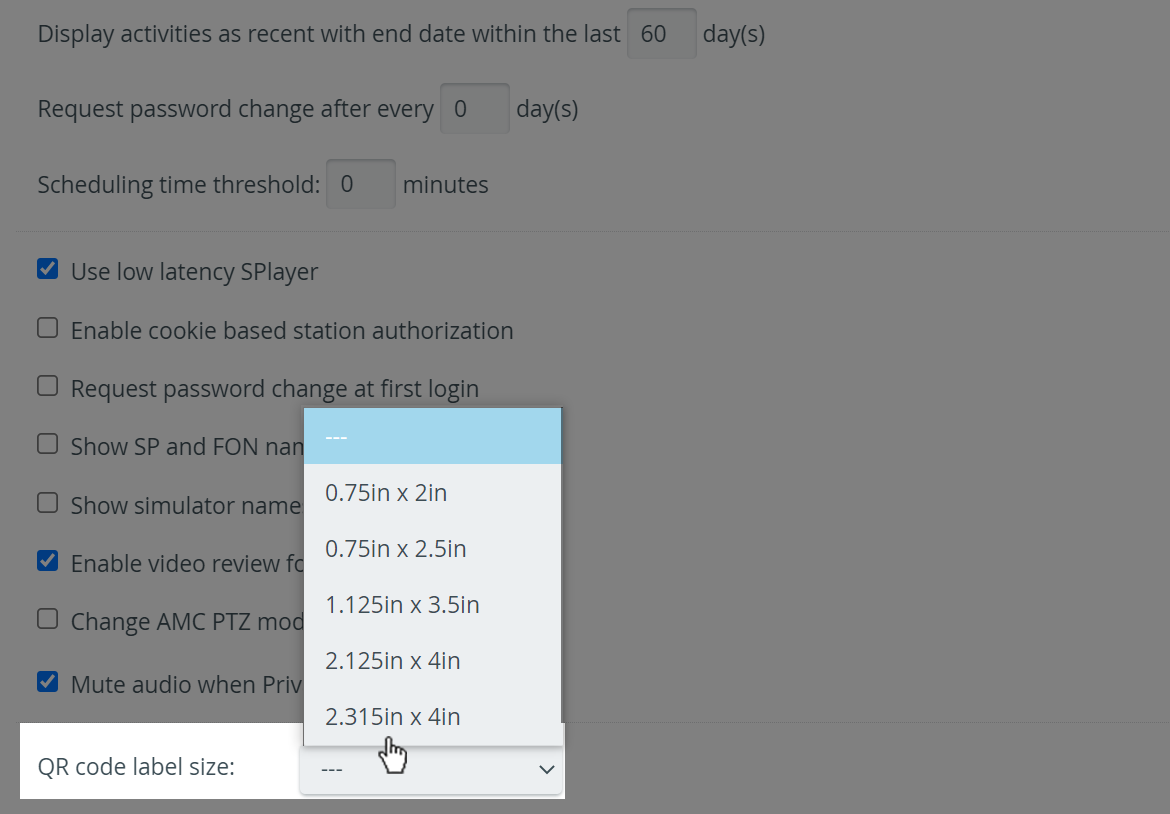Toggle Show SP and FON names checkbox
1170x814 pixels.
(48, 445)
